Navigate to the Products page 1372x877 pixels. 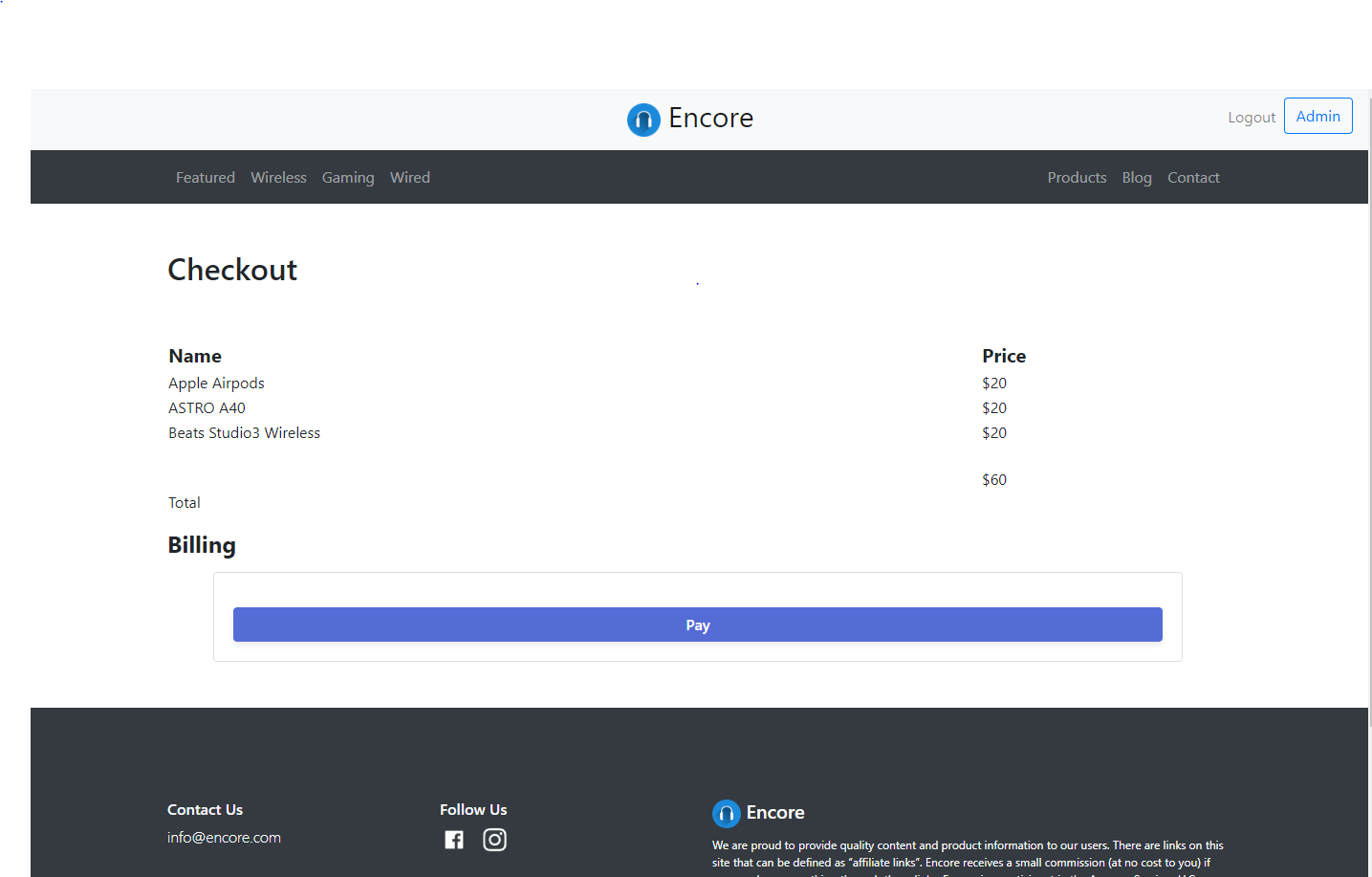click(x=1077, y=177)
